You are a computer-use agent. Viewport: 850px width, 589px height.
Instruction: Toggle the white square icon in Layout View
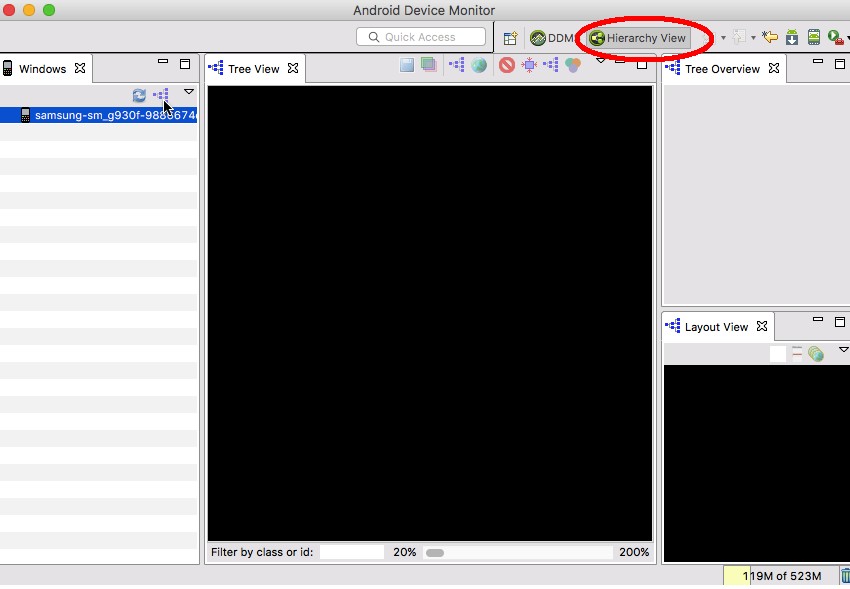click(x=778, y=354)
